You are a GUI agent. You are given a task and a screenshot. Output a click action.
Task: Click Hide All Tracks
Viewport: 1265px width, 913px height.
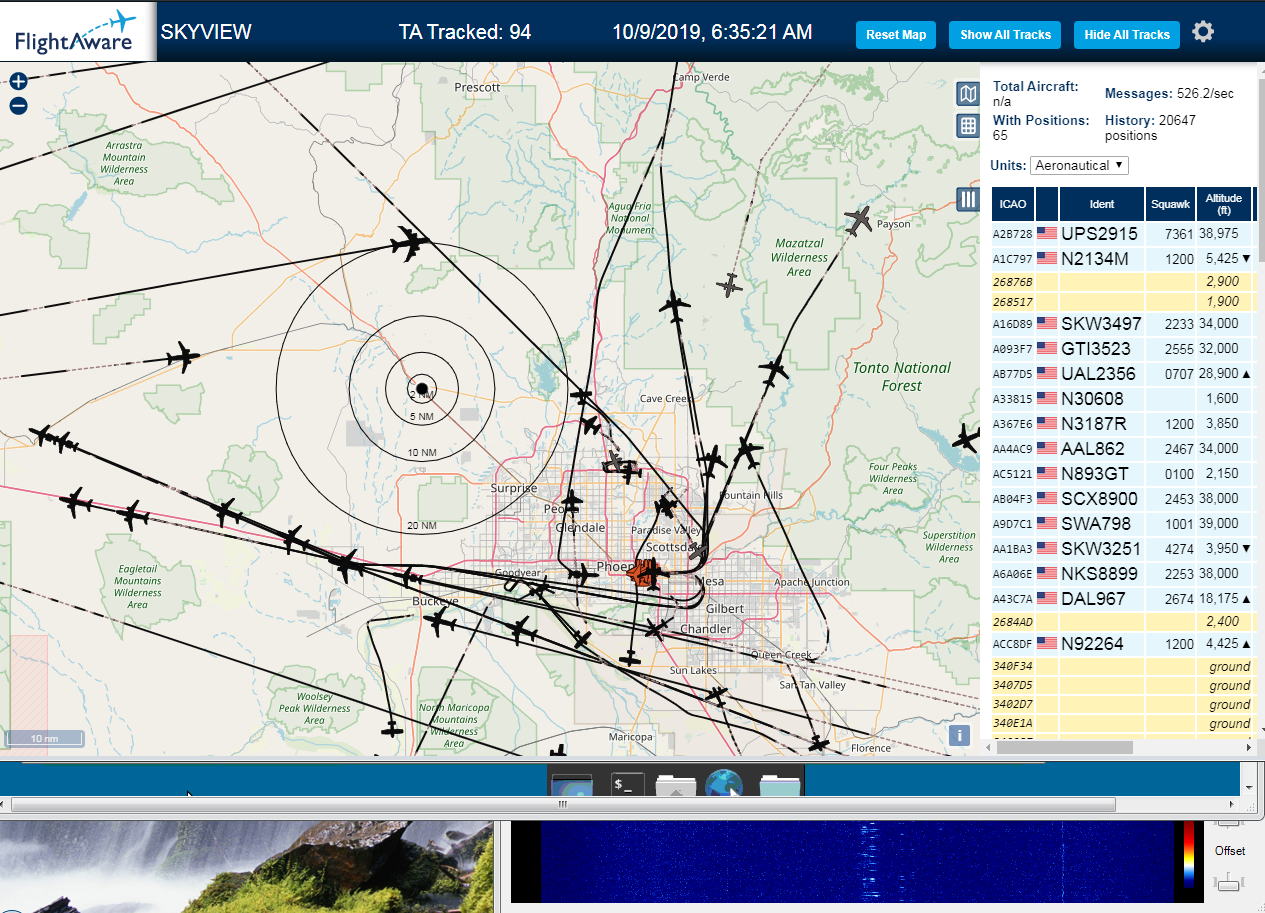coord(1127,35)
